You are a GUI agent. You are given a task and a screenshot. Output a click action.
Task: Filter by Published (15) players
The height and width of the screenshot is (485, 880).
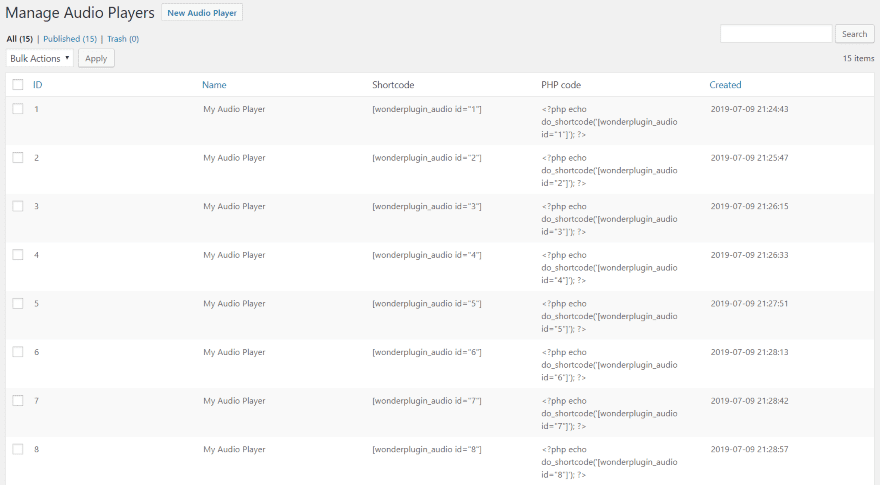pyautogui.click(x=70, y=39)
